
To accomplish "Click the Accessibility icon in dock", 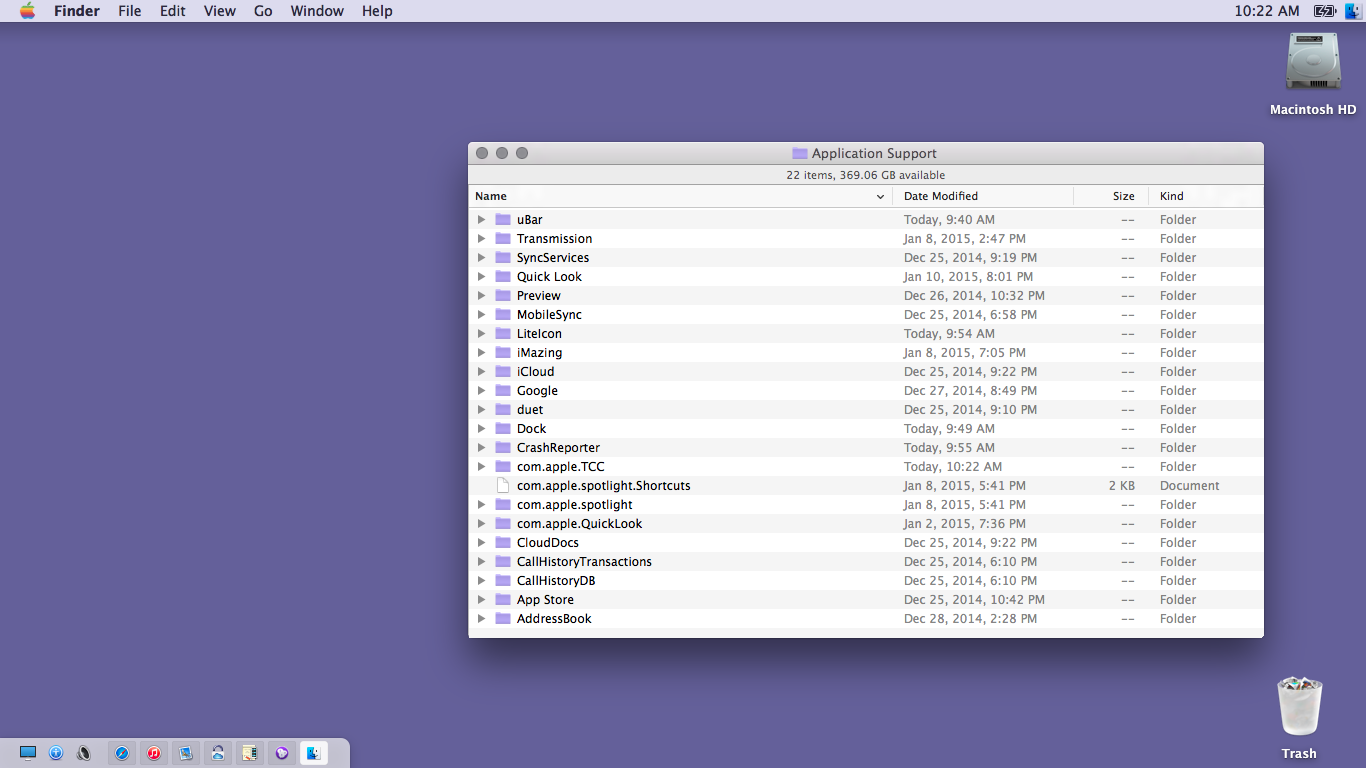I will pos(56,753).
